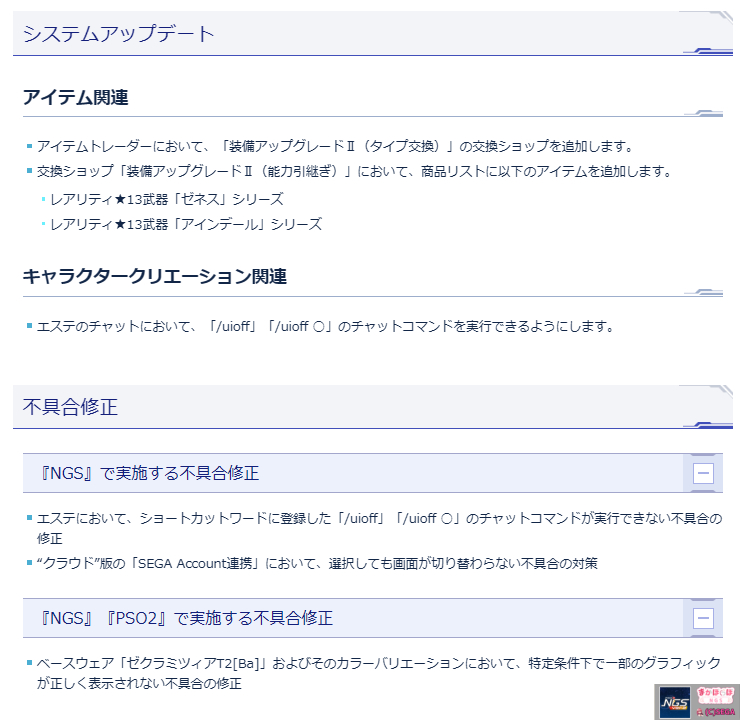Collapse the 『NGS』『PSO2』で実施する不具合修正 section
Screen dimensions: 740x720
703,618
